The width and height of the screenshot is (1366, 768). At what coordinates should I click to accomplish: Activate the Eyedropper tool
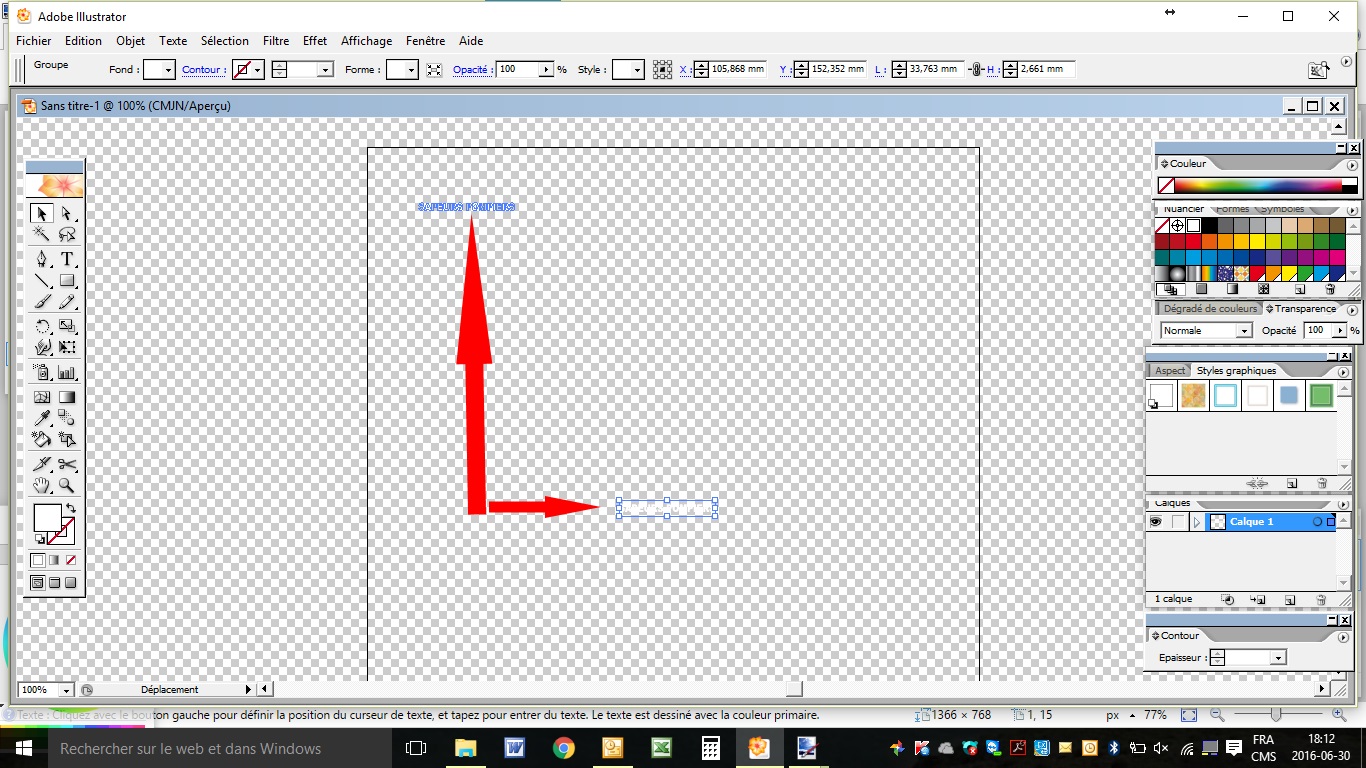pos(42,418)
